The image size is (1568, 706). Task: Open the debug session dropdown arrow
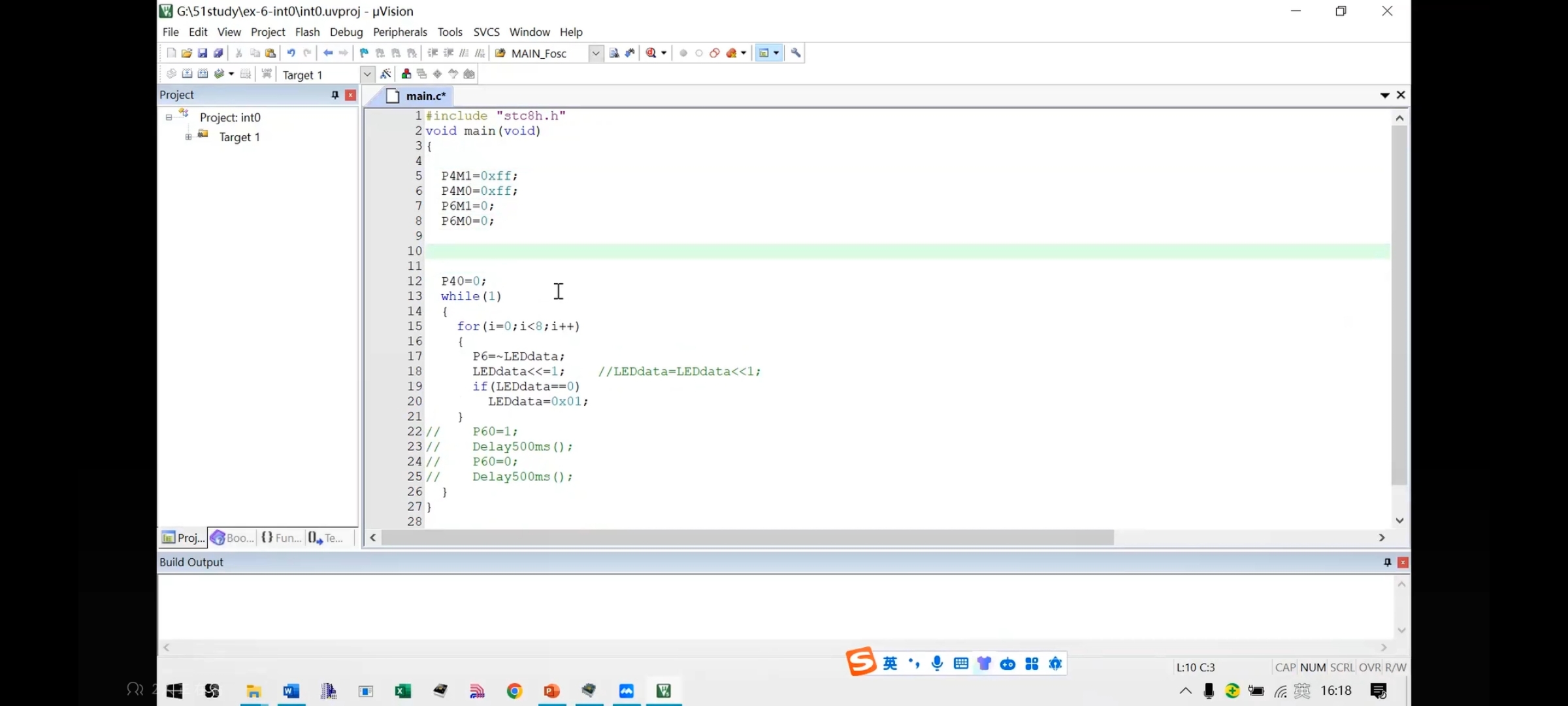[664, 53]
